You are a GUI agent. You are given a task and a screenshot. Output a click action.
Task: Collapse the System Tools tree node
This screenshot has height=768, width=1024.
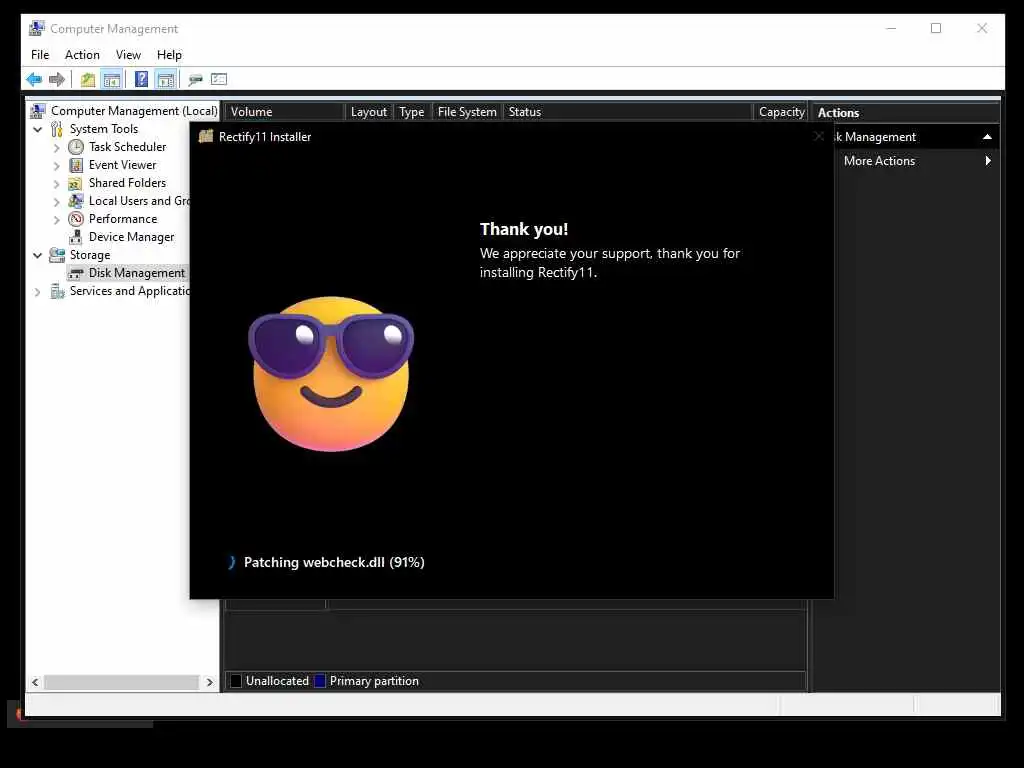pos(38,129)
